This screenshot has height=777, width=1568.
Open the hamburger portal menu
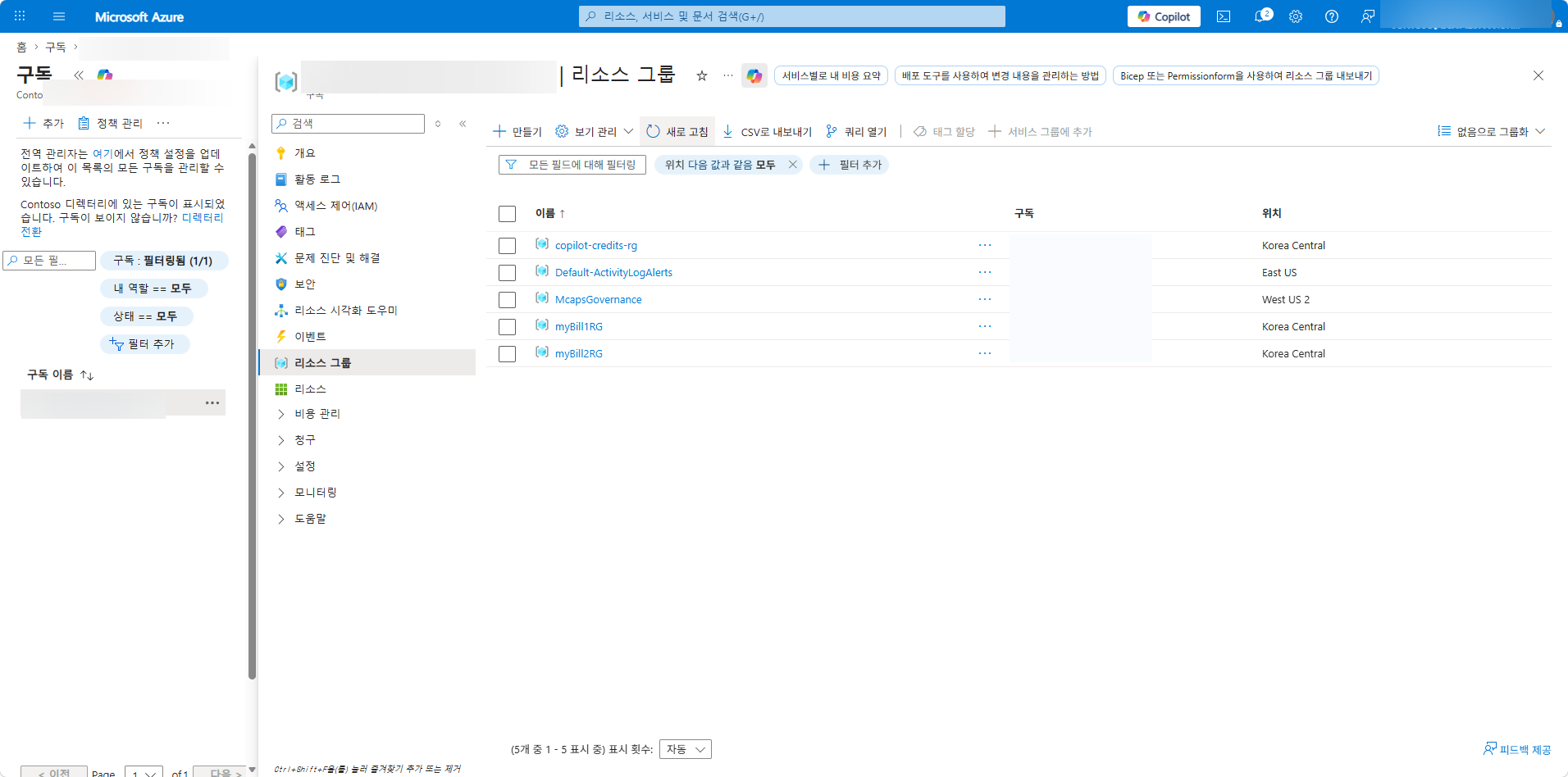pos(59,16)
